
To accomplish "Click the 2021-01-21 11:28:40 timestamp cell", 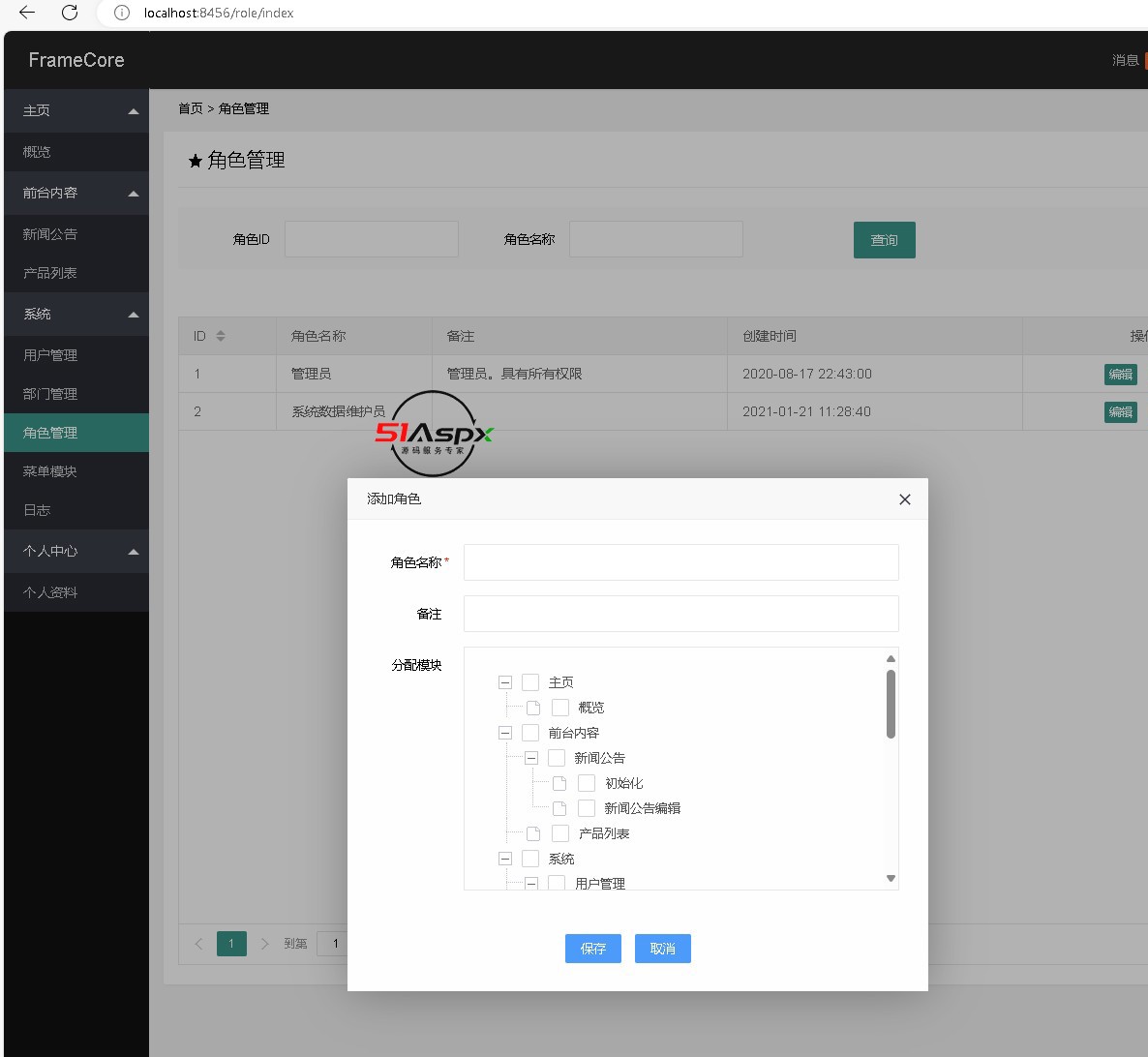I will coord(875,411).
